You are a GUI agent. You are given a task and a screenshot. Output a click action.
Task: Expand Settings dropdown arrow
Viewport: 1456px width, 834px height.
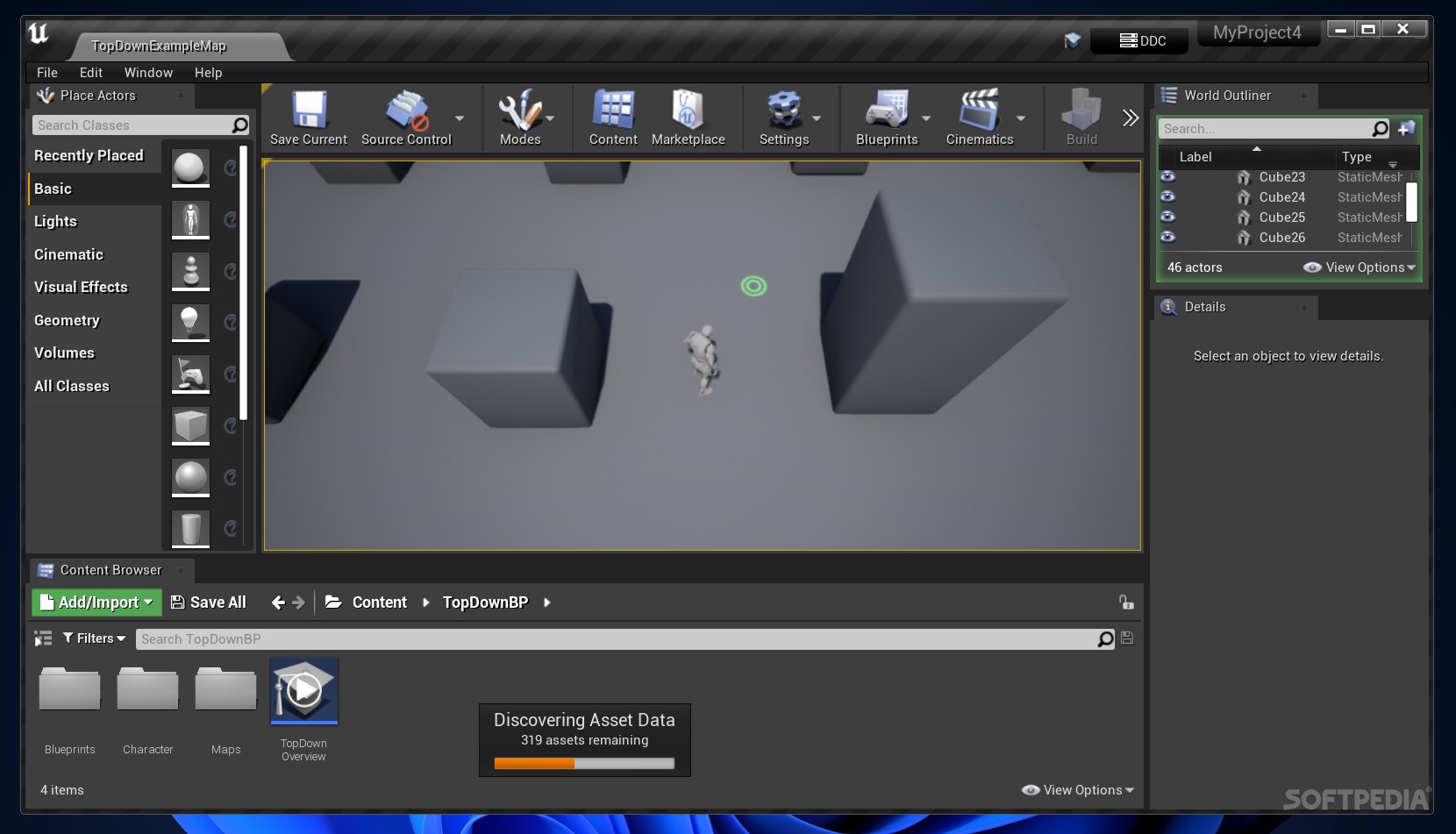pos(817,118)
